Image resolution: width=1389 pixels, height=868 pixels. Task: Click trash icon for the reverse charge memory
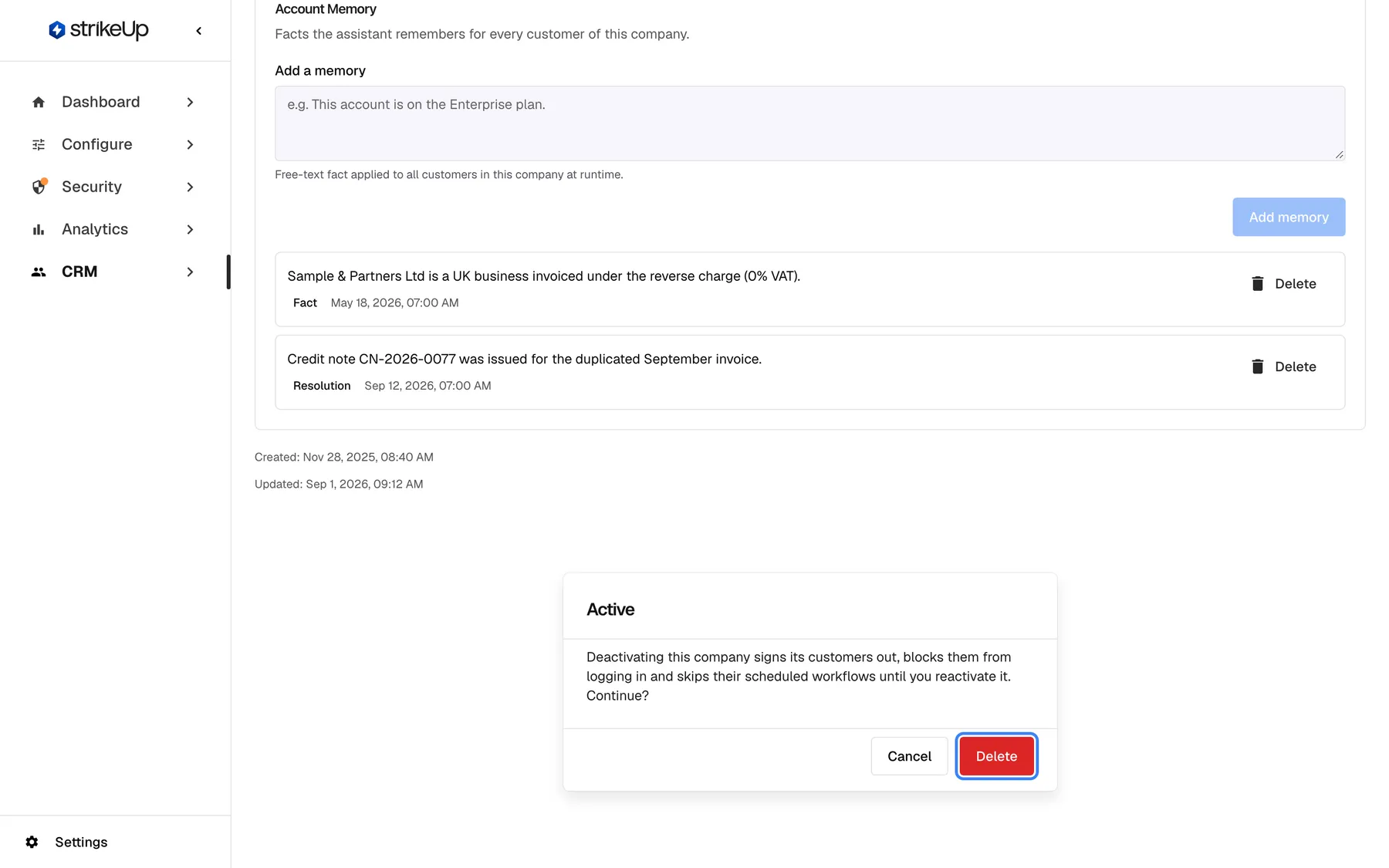(1258, 284)
